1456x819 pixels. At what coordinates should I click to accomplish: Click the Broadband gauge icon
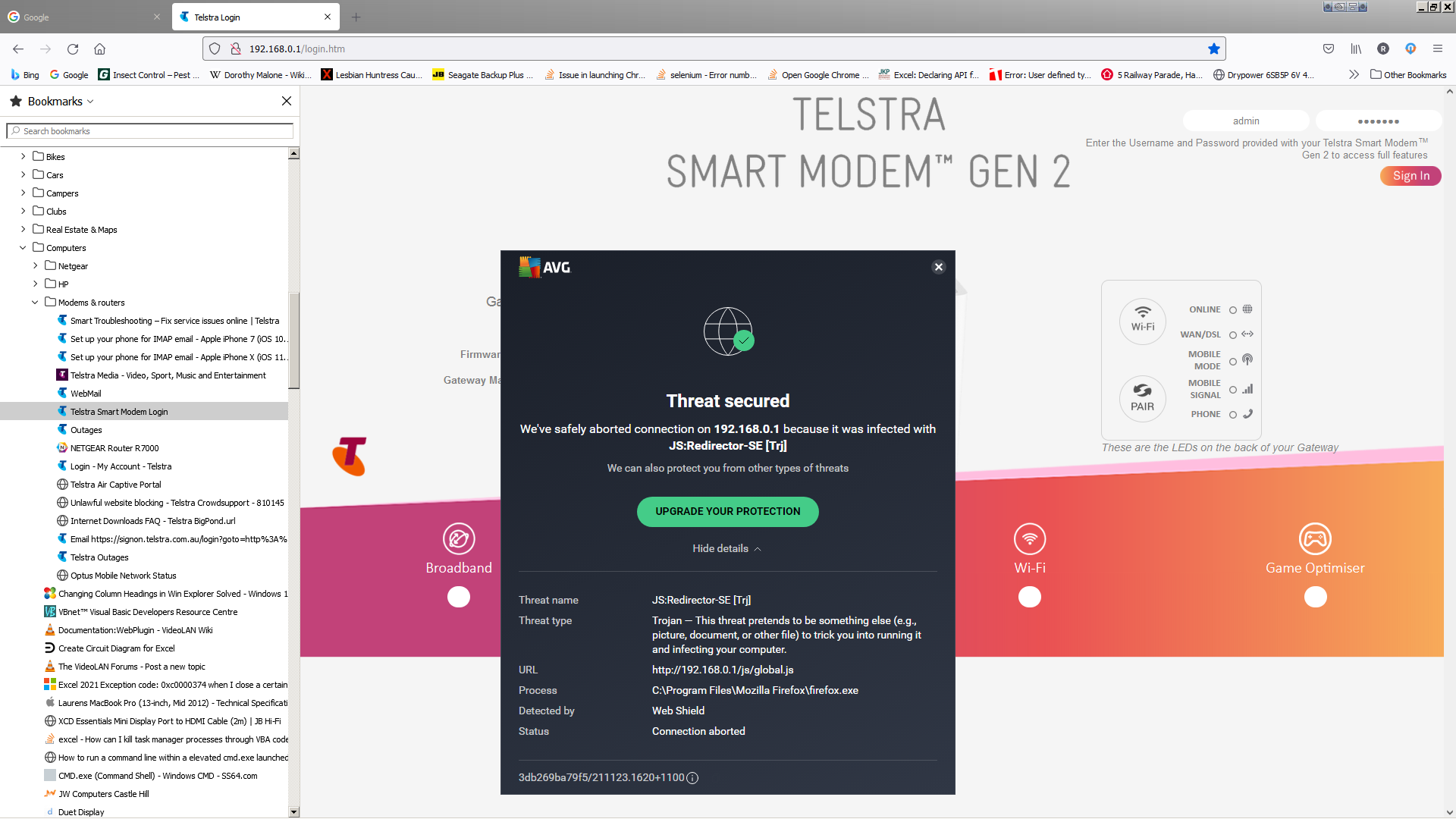click(x=459, y=539)
